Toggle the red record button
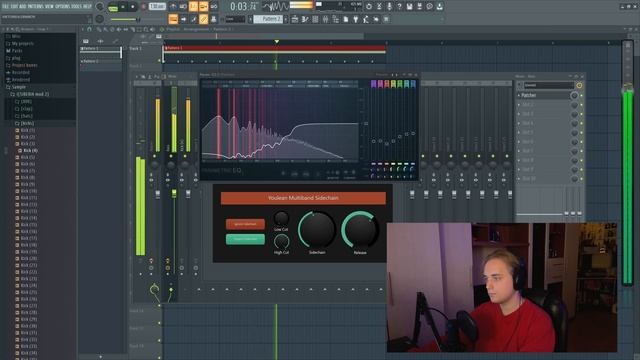640x360 pixels. (x=144, y=7)
